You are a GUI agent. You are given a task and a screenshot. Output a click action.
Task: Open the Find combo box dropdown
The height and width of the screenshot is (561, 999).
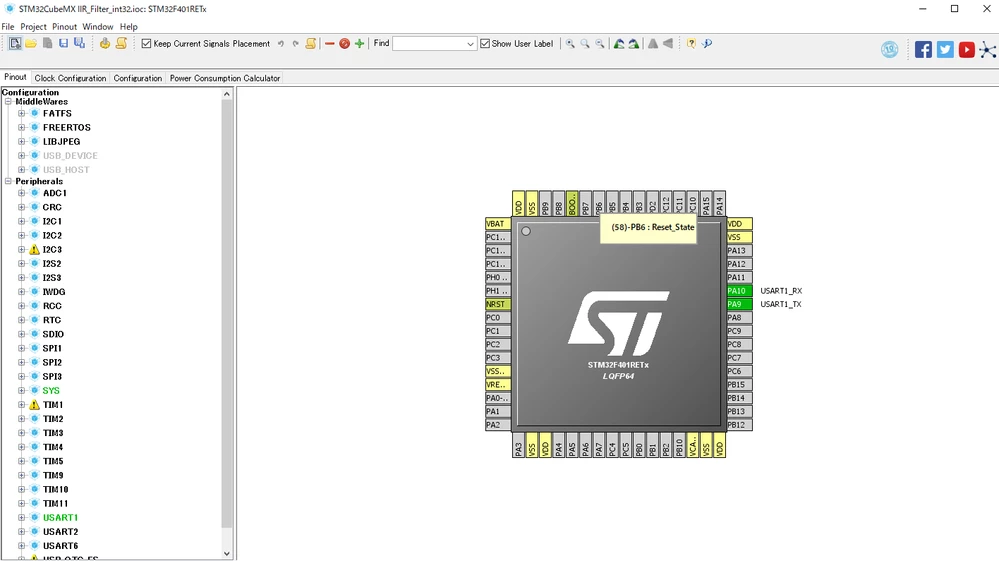tap(470, 44)
